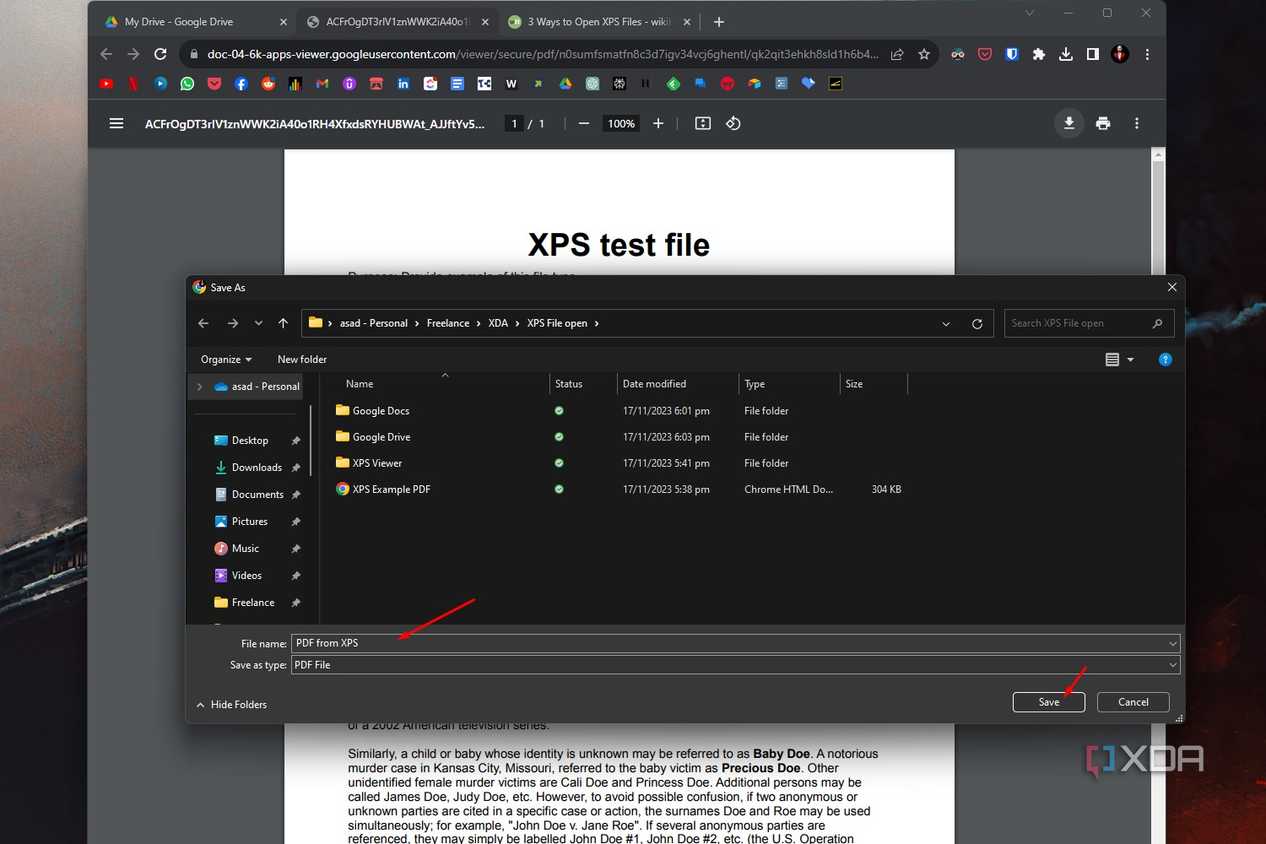
Task: Open the Facebook bookmark
Action: pyautogui.click(x=241, y=84)
